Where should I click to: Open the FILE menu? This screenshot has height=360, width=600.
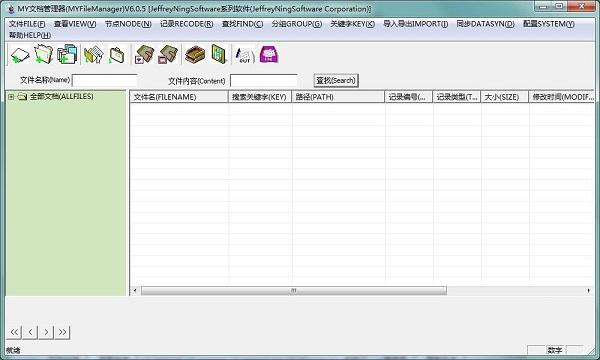tap(27, 24)
